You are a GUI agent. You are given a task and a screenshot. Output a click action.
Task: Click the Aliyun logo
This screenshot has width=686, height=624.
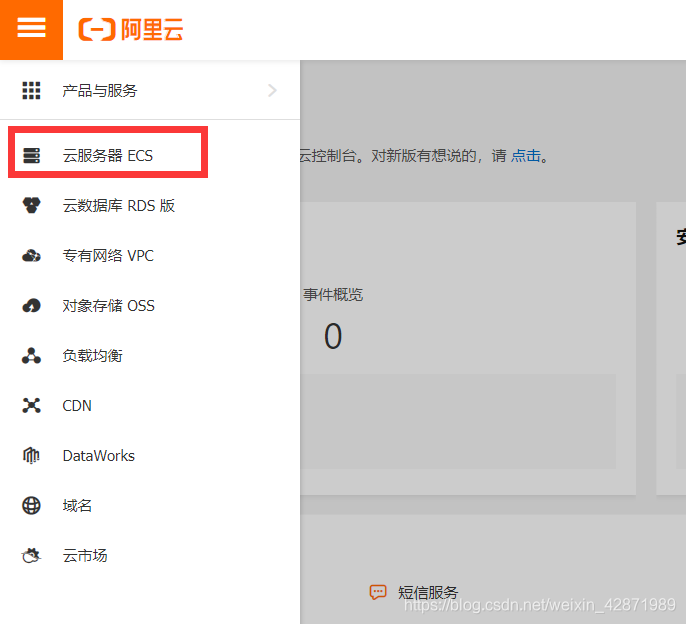click(x=130, y=30)
